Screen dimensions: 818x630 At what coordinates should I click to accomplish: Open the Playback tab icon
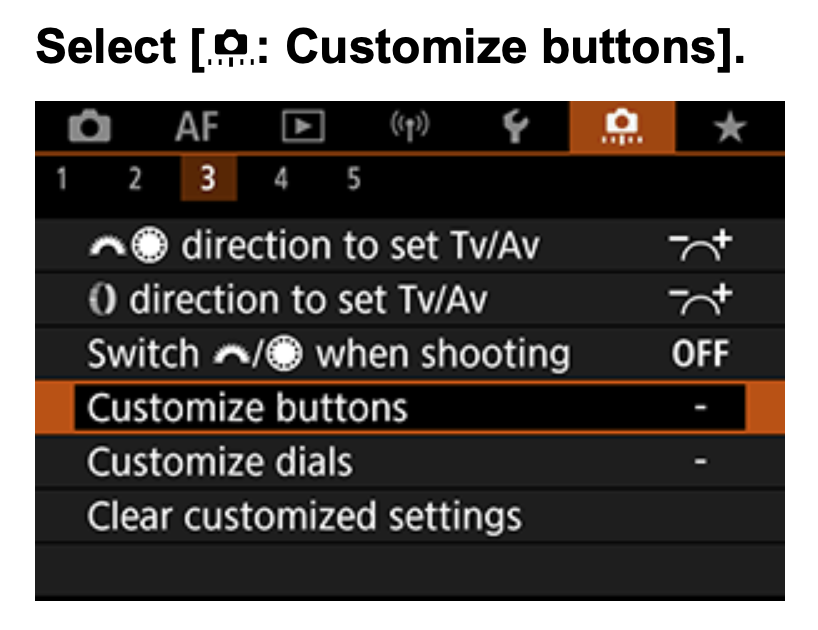[303, 126]
